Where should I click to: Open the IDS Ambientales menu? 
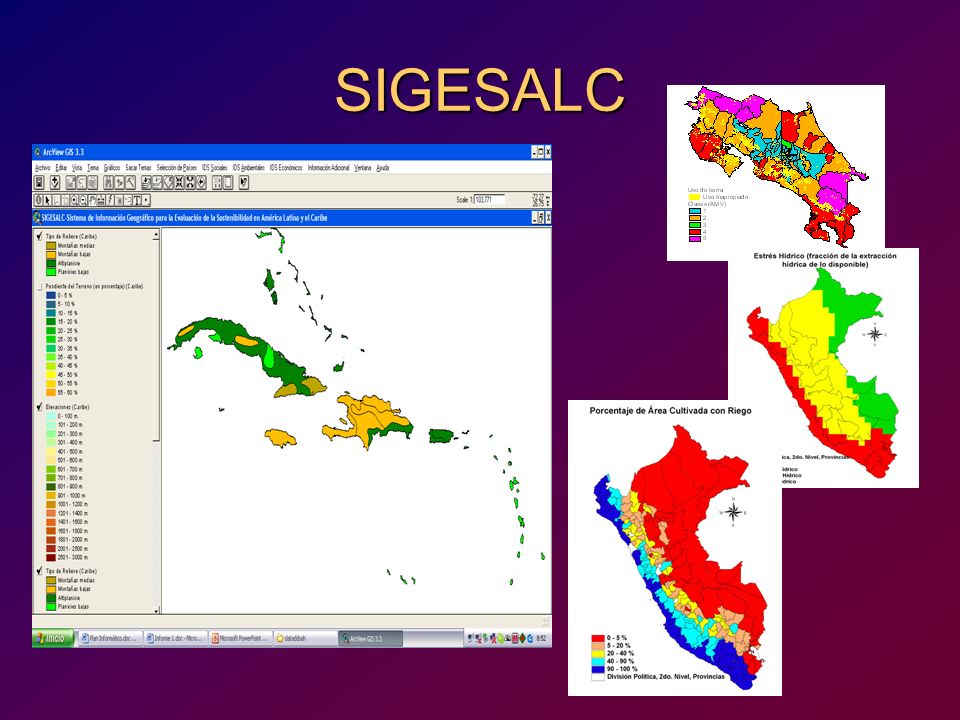tap(249, 167)
